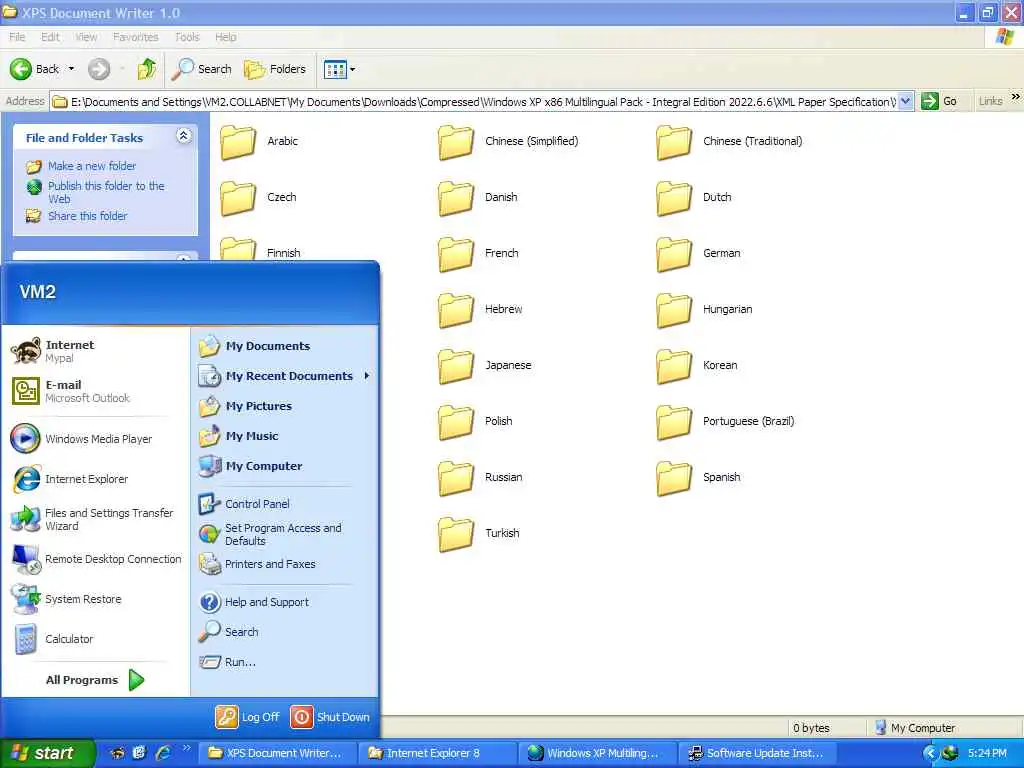The image size is (1024, 768).
Task: Click Publish this folder to the Web
Action: click(106, 192)
